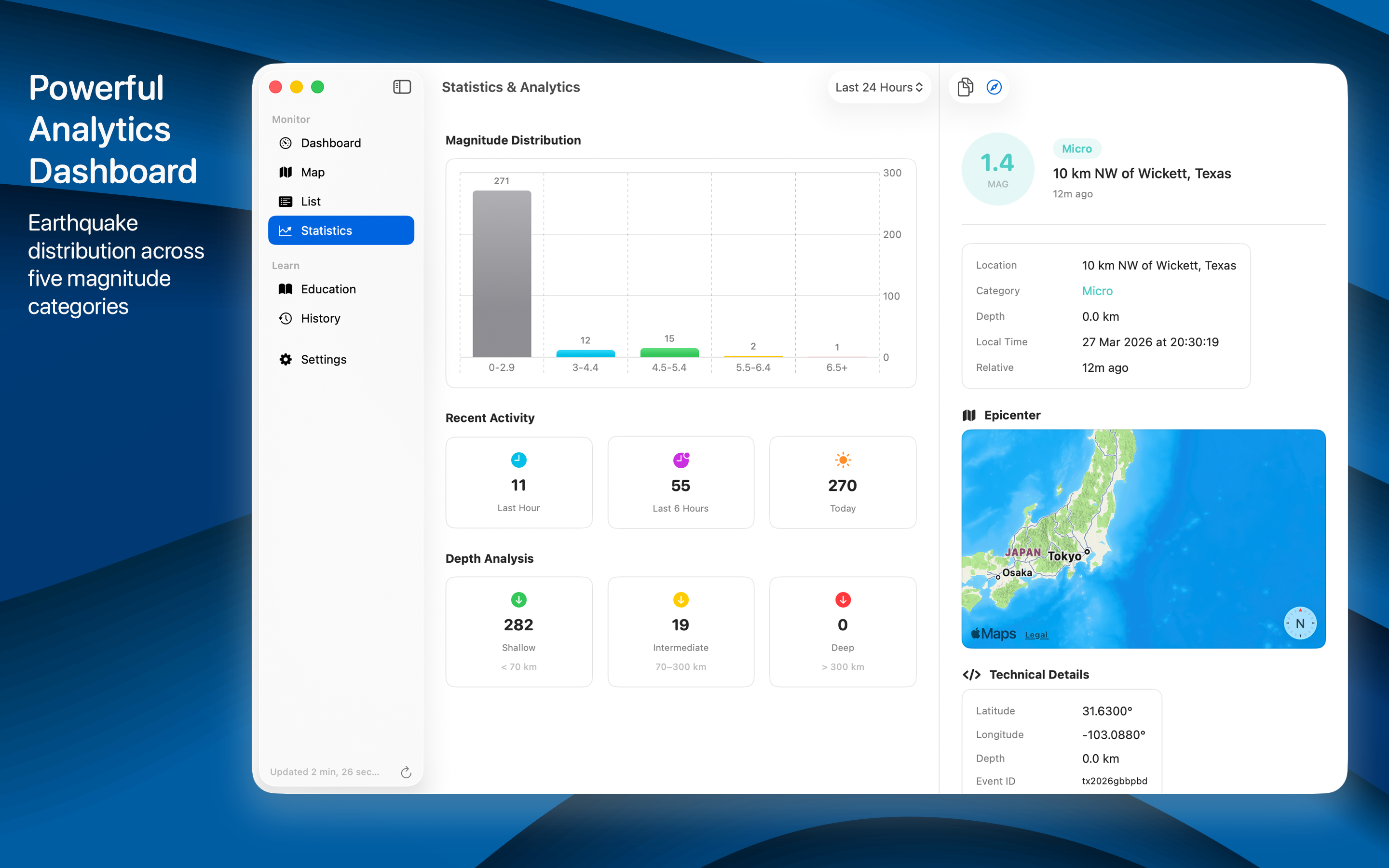Open the Last 24 Hours dropdown

879,87
